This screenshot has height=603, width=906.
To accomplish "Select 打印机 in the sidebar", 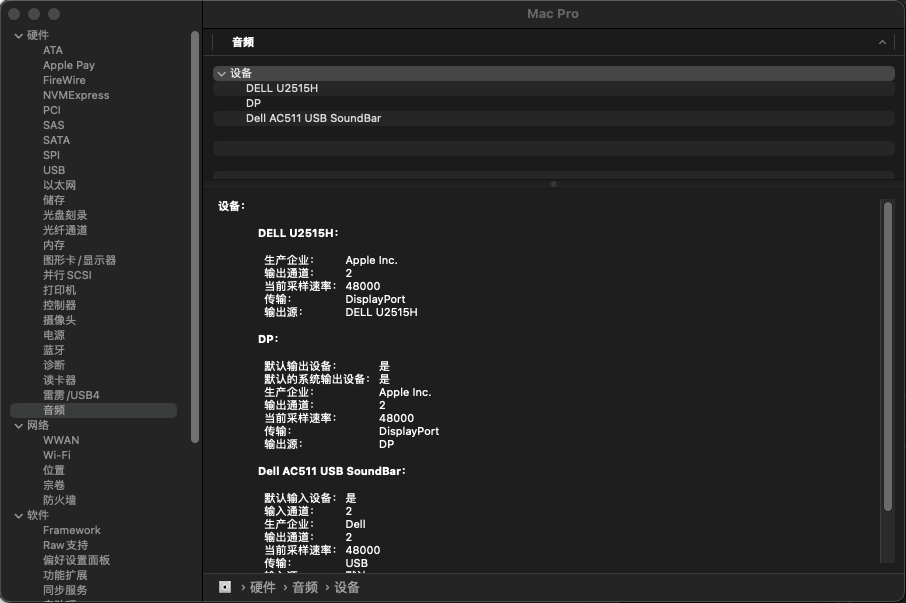I will (x=59, y=291).
